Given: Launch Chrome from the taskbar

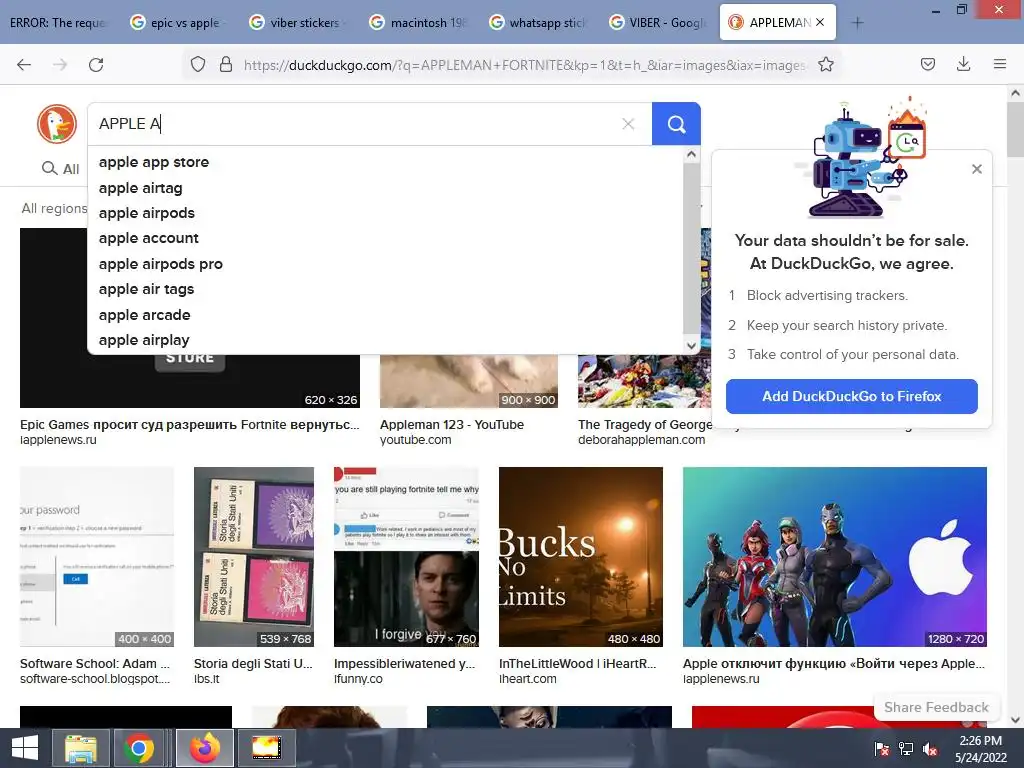Looking at the screenshot, I should coord(138,748).
